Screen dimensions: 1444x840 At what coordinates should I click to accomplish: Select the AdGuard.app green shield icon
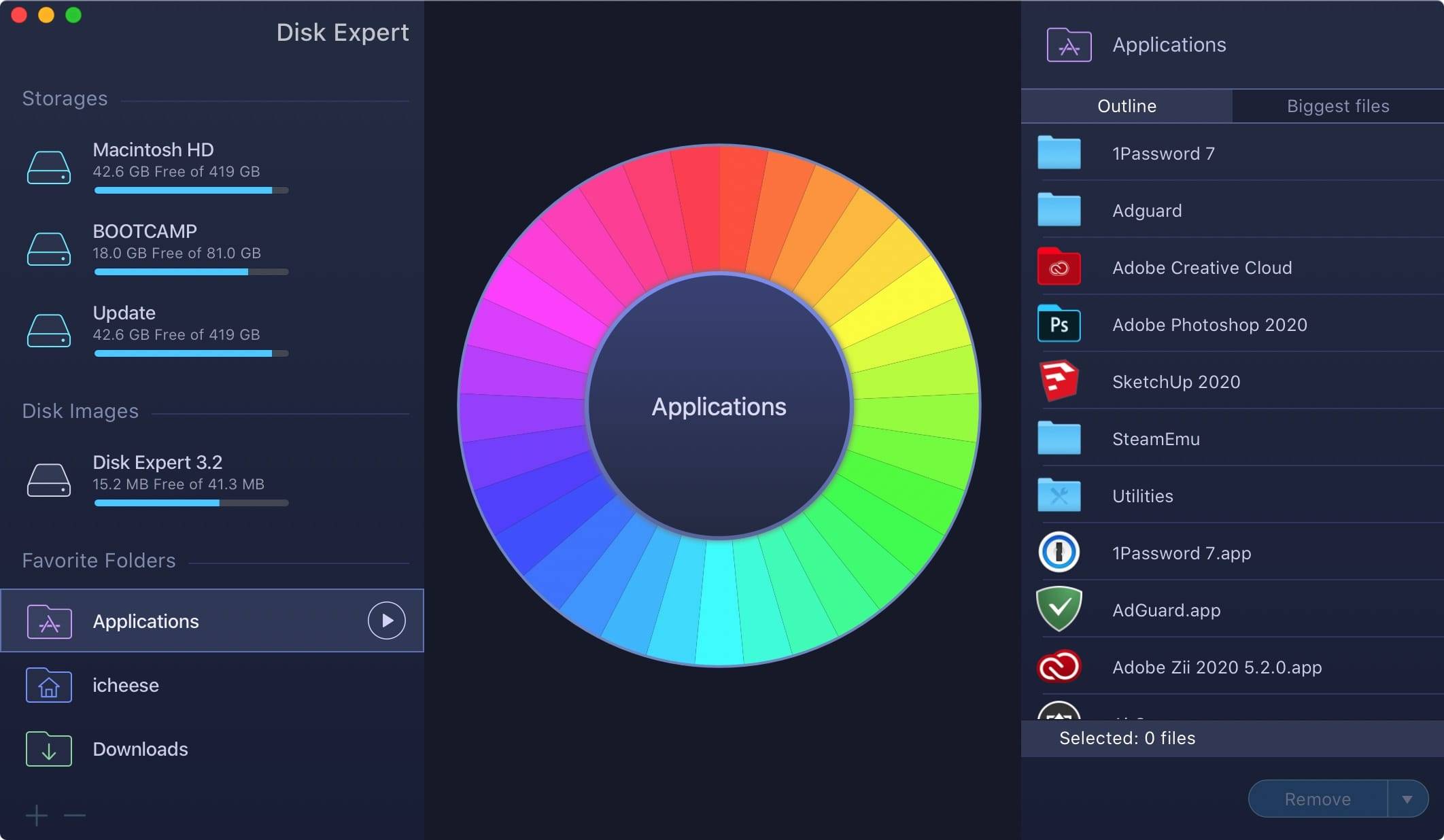(1059, 610)
